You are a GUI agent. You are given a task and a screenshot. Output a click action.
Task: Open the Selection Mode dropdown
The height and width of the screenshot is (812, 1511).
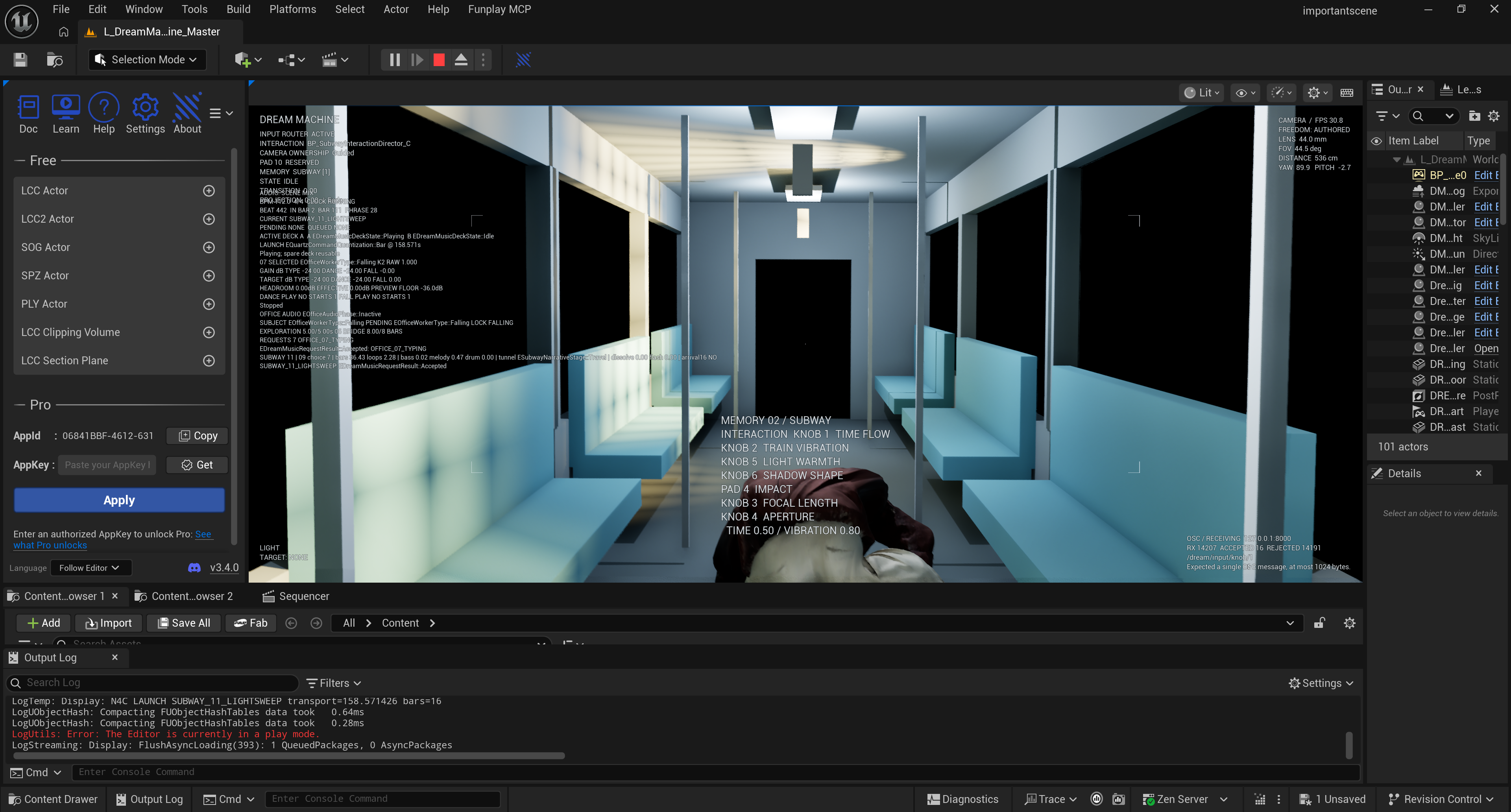point(147,60)
